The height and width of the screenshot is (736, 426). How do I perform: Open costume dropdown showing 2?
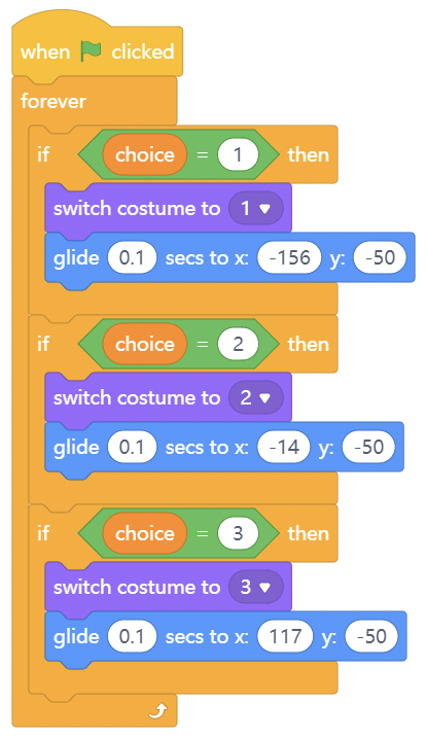click(256, 398)
